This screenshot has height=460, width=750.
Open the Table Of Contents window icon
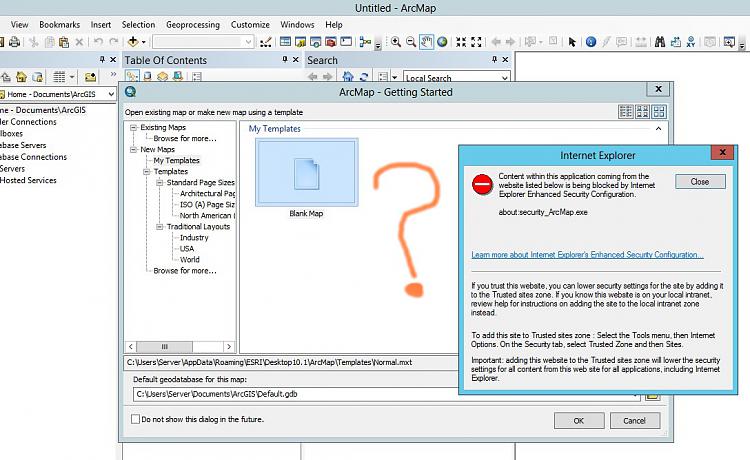tap(285, 42)
